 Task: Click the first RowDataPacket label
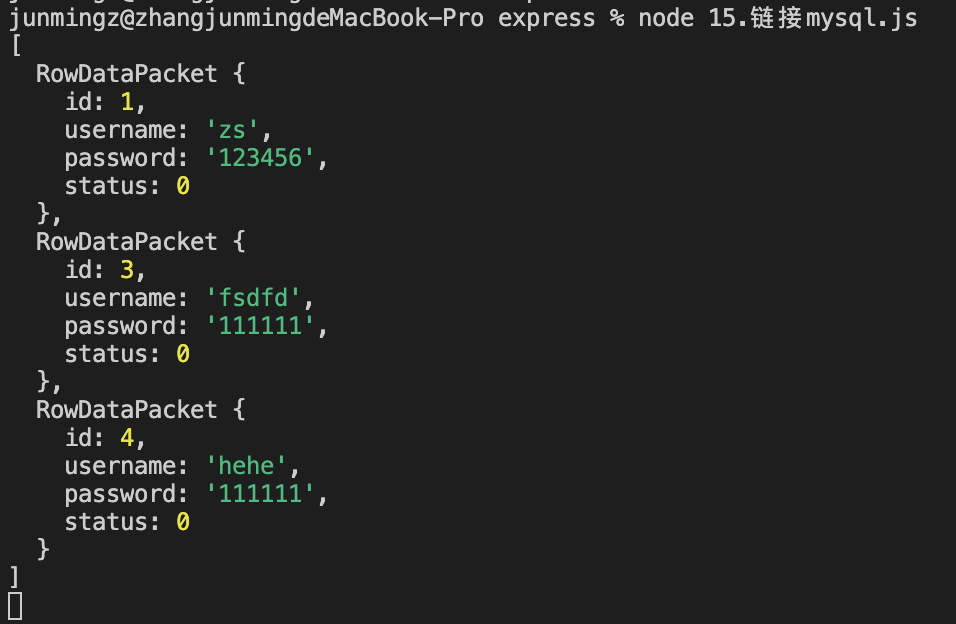pyautogui.click(x=126, y=74)
